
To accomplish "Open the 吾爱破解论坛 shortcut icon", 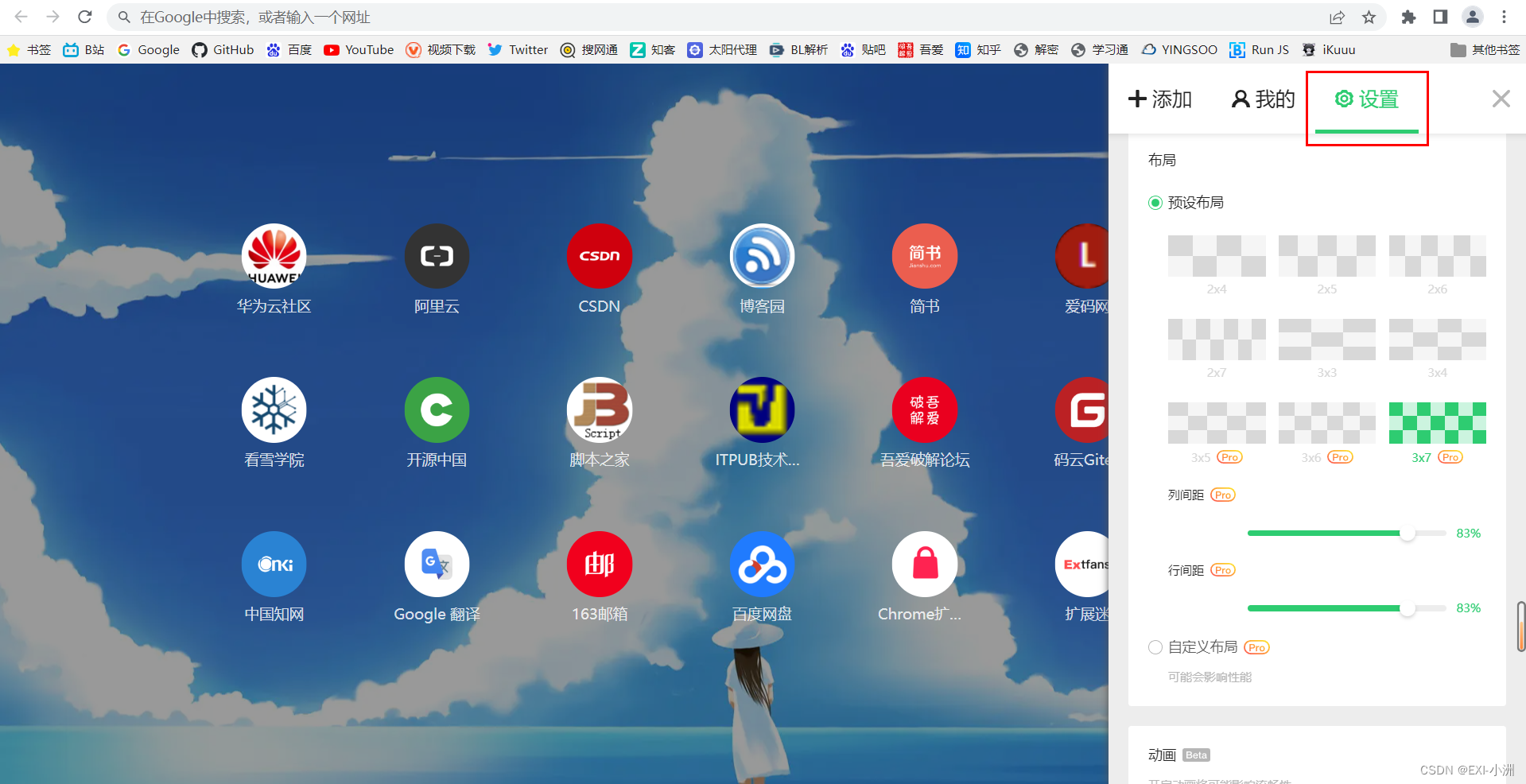I will (925, 409).
